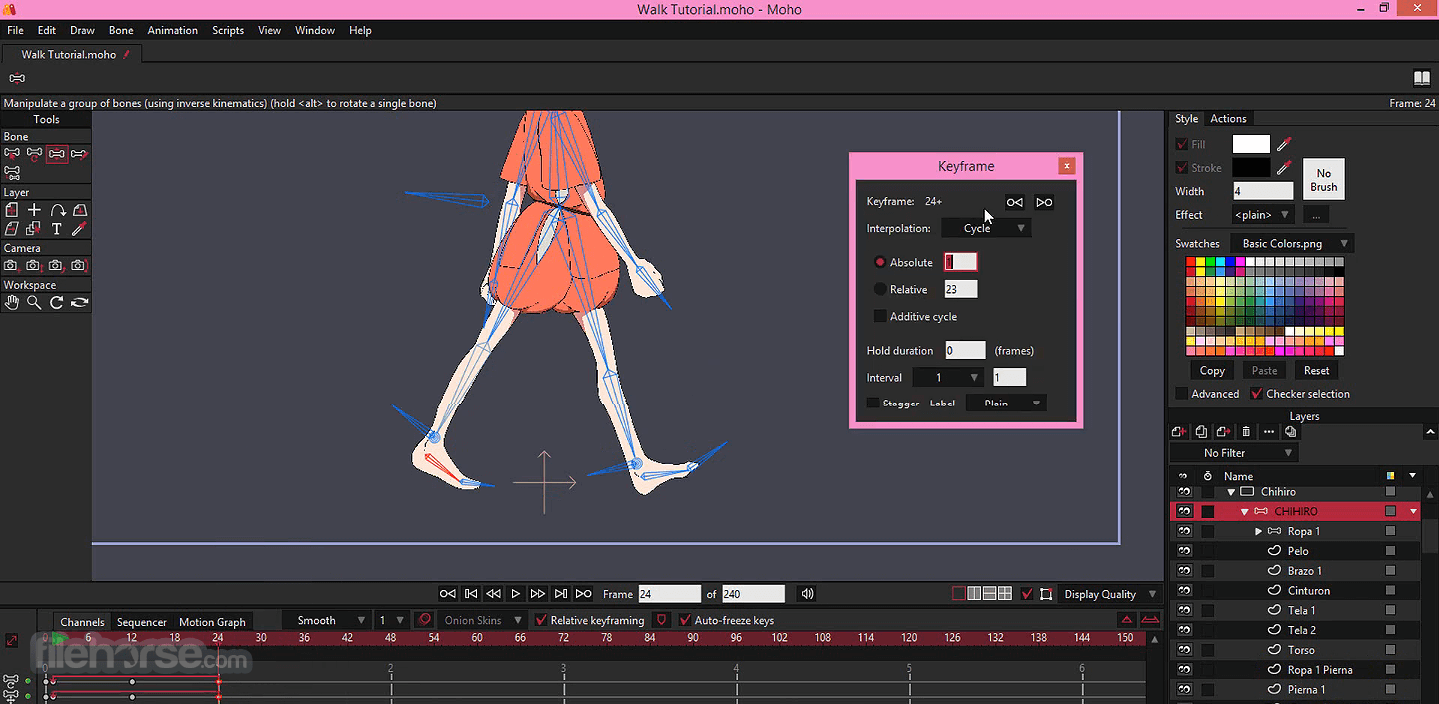This screenshot has width=1439, height=704.
Task: Enable the Additive cycle checkbox
Action: pyautogui.click(x=880, y=316)
